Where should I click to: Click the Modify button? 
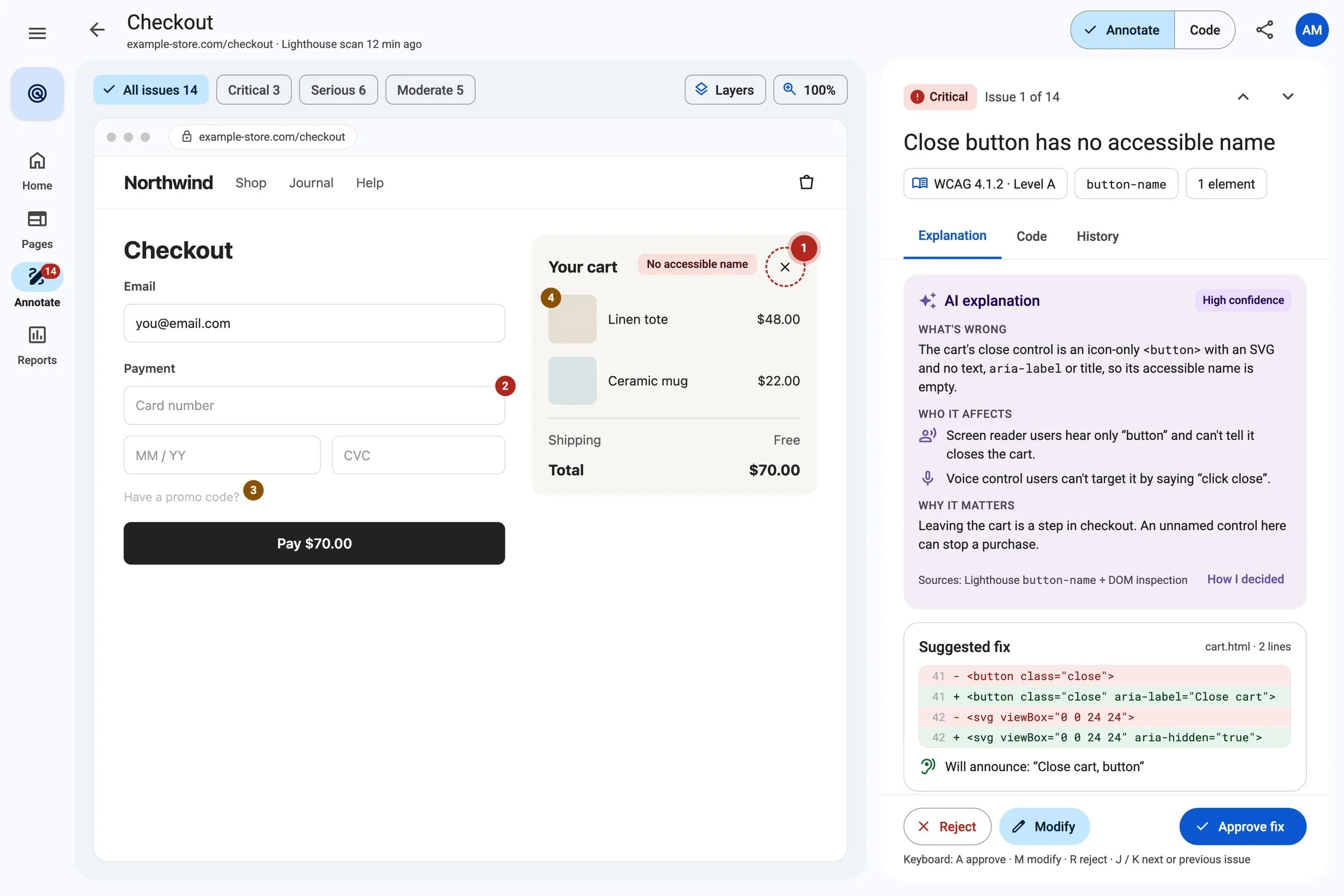click(1044, 826)
